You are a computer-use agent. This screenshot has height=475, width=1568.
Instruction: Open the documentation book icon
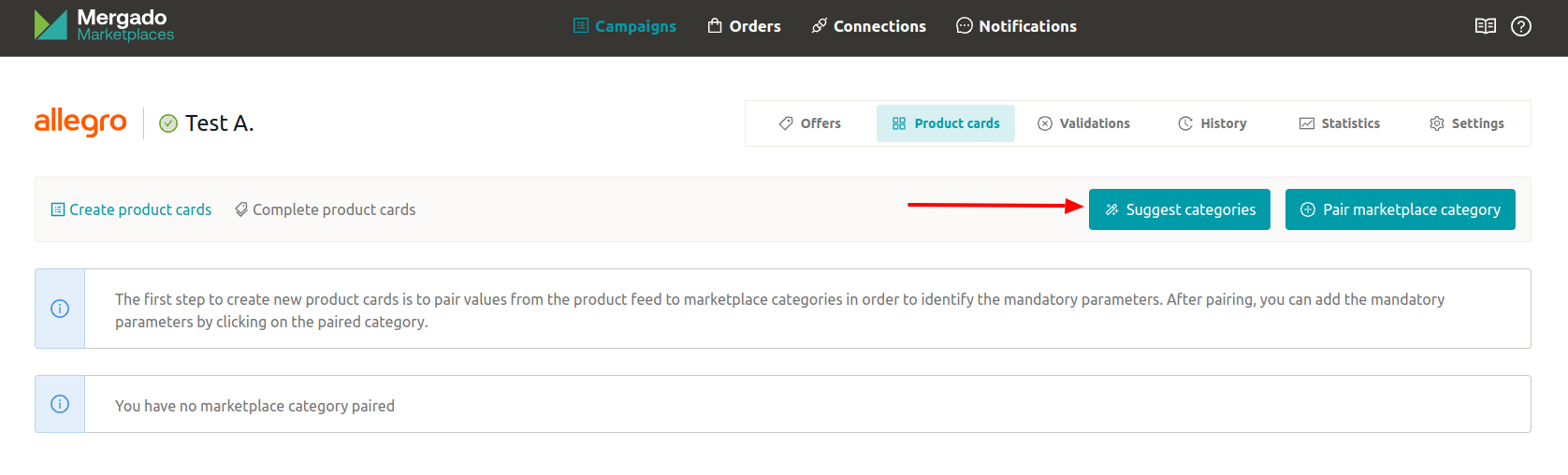click(x=1485, y=26)
